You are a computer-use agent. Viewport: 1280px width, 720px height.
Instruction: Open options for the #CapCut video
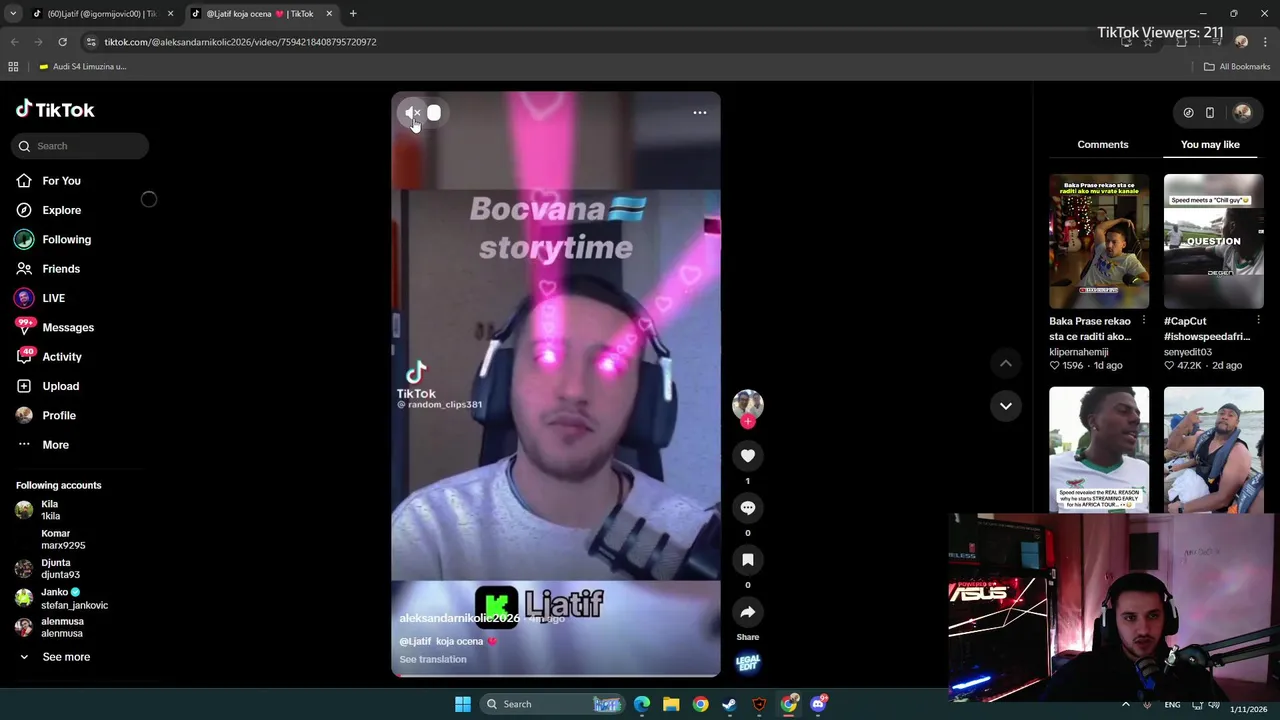1258,321
